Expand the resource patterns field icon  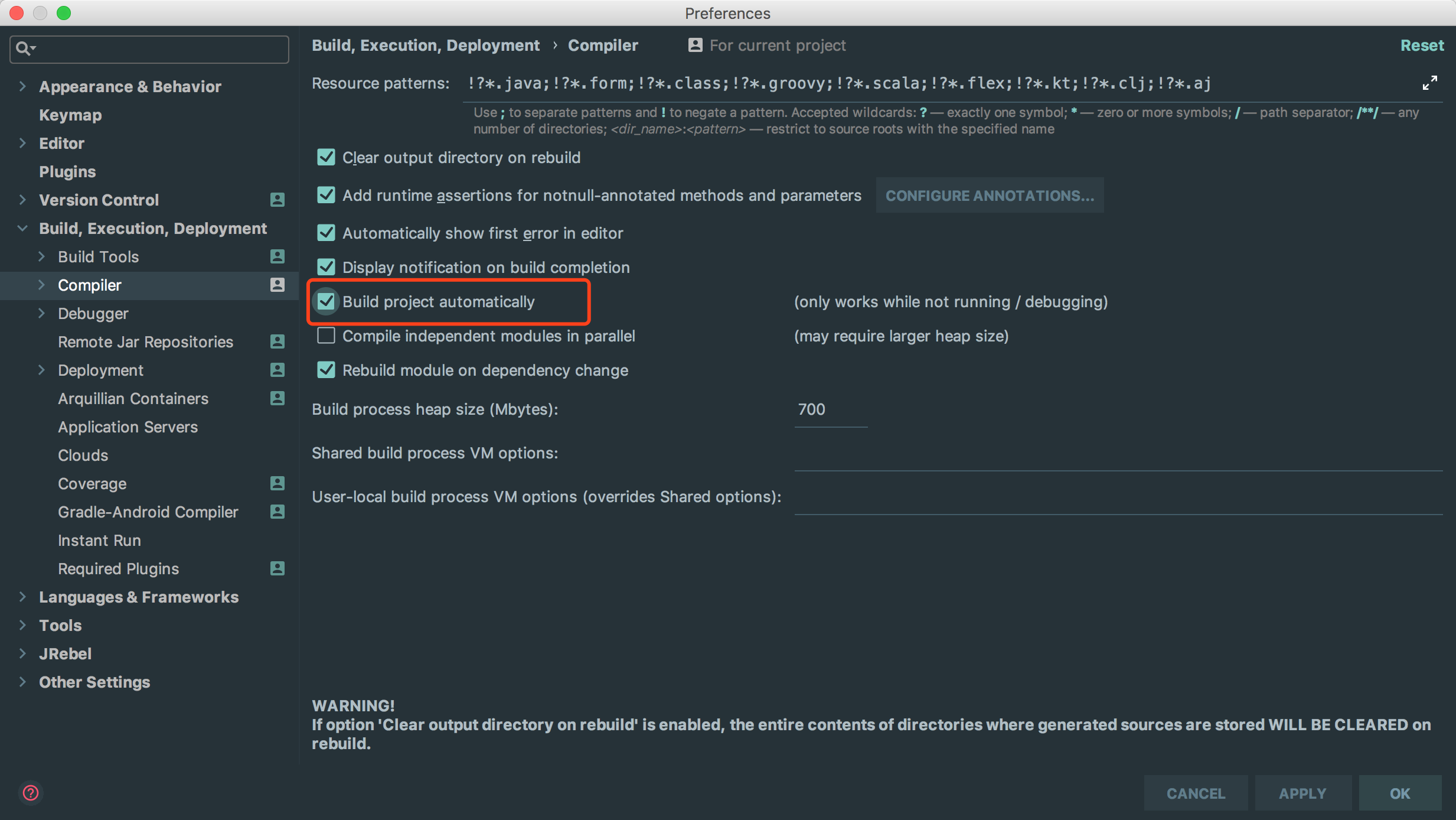pos(1429,83)
